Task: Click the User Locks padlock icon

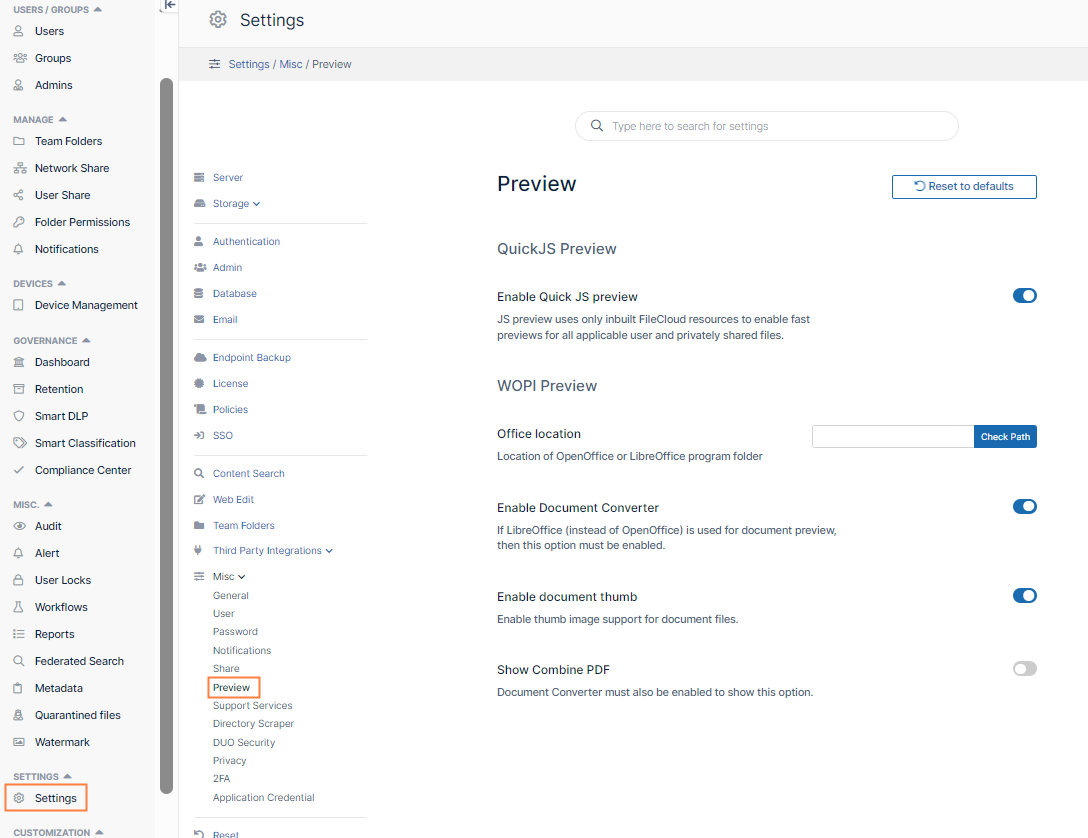Action: tap(18, 580)
